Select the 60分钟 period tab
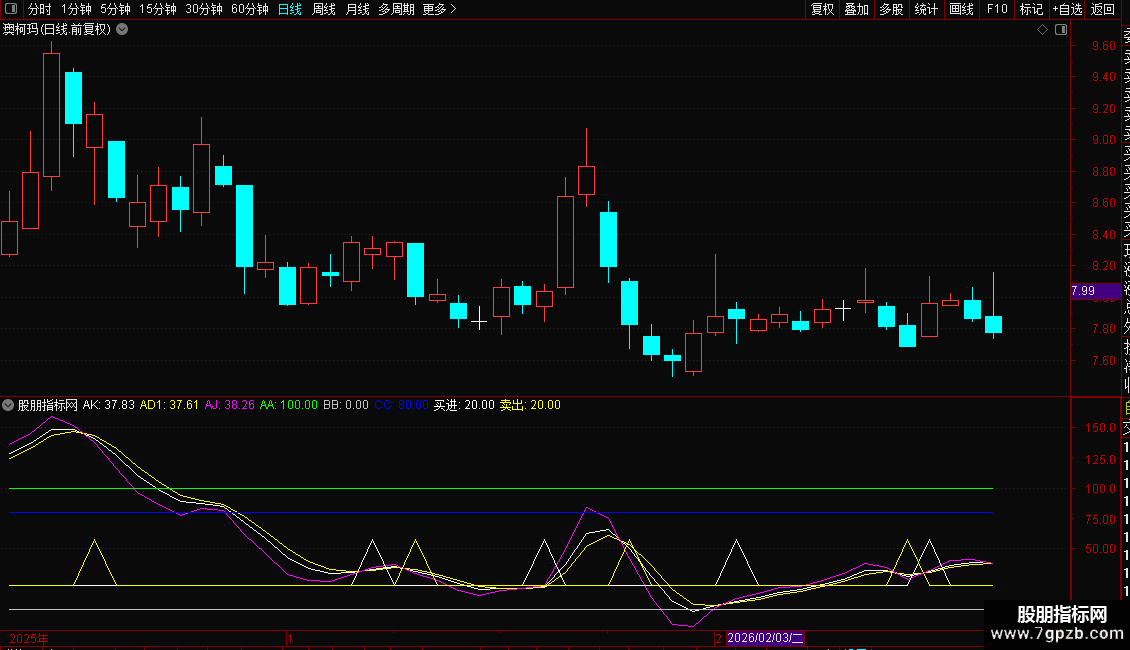Image resolution: width=1130 pixels, height=650 pixels. [249, 9]
